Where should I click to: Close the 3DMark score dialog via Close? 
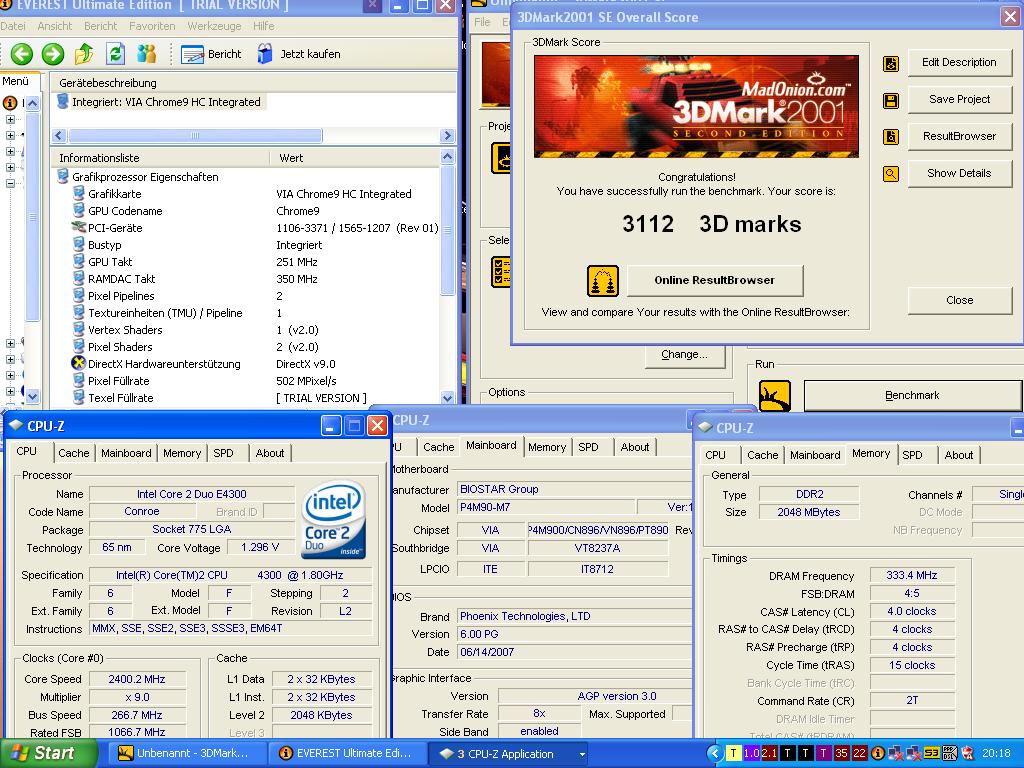click(959, 300)
